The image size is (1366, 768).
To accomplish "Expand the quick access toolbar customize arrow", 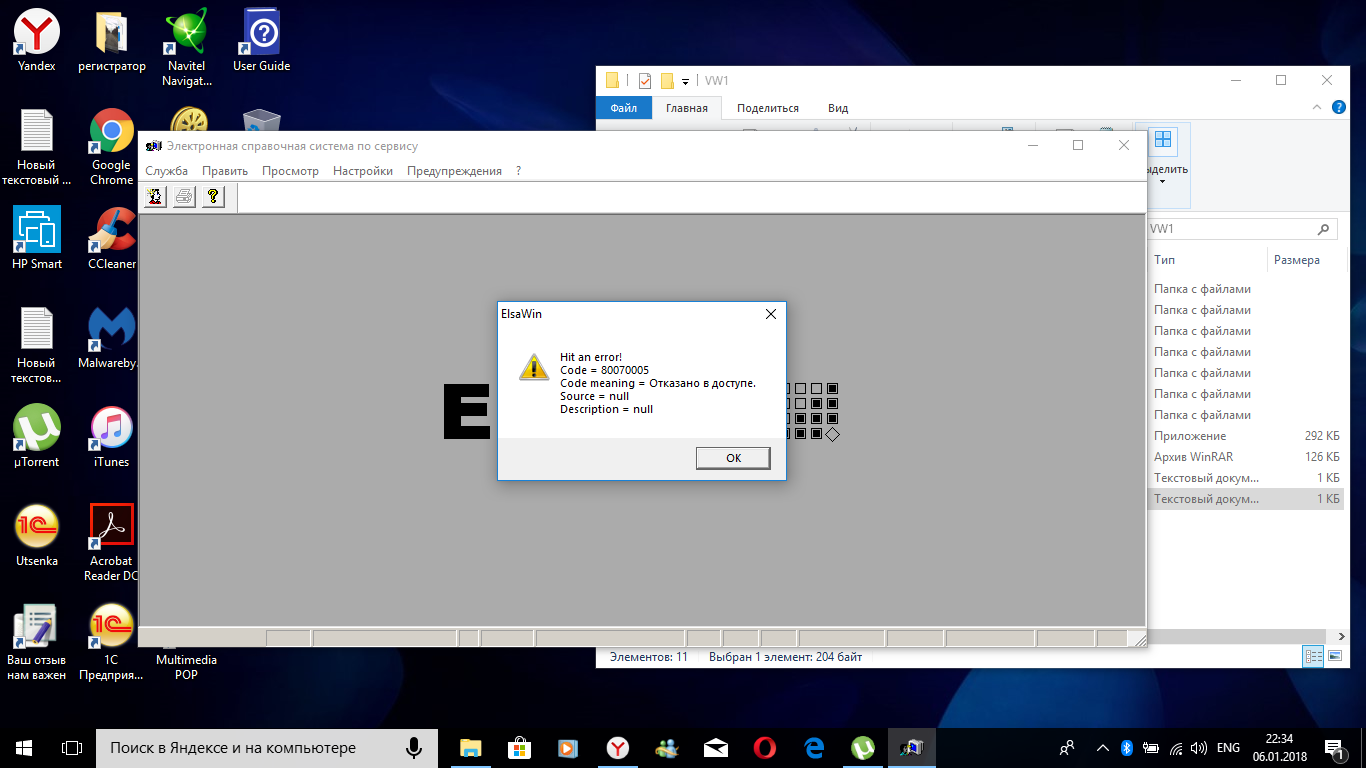I will tap(685, 82).
